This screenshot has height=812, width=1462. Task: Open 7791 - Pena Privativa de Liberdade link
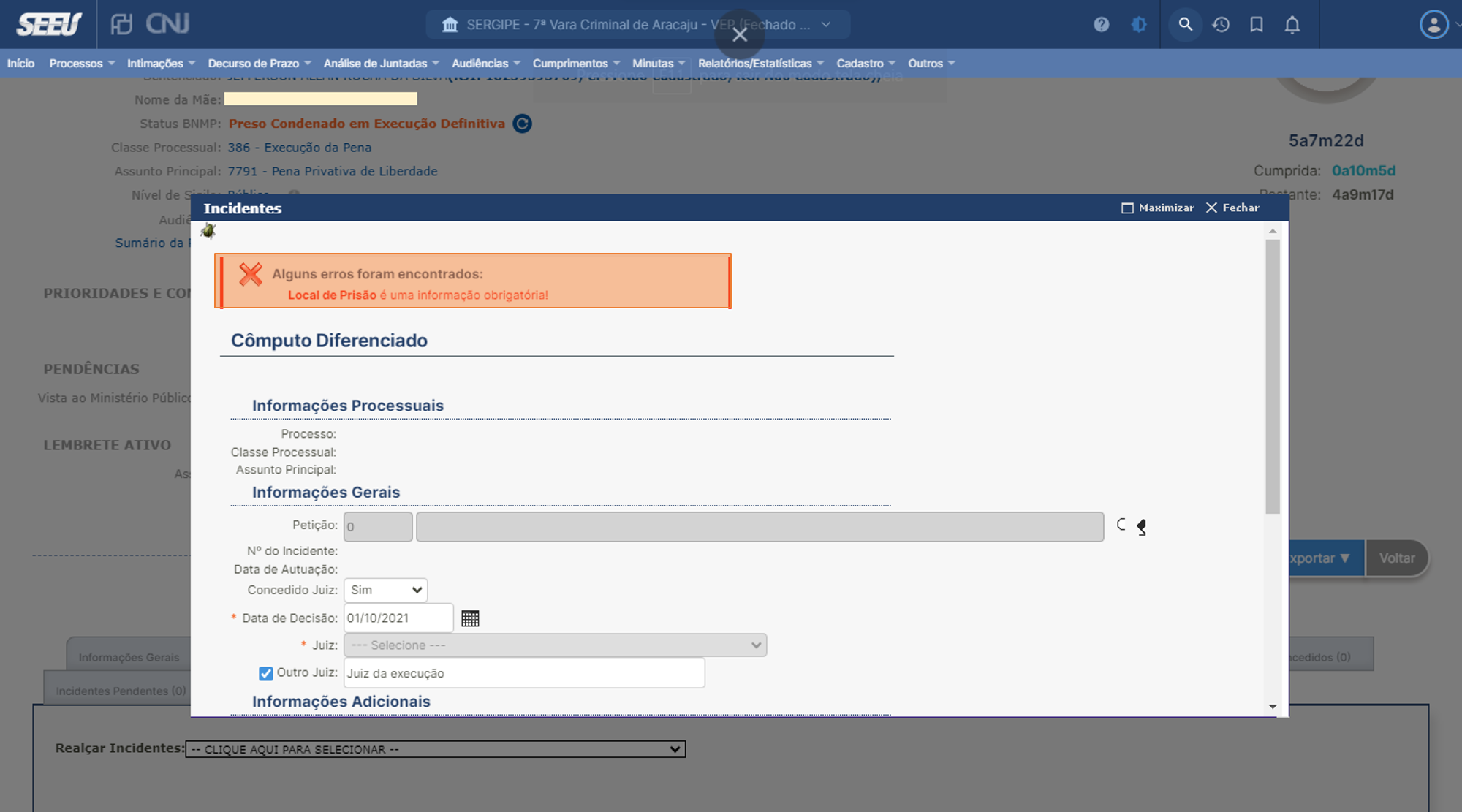[x=333, y=171]
